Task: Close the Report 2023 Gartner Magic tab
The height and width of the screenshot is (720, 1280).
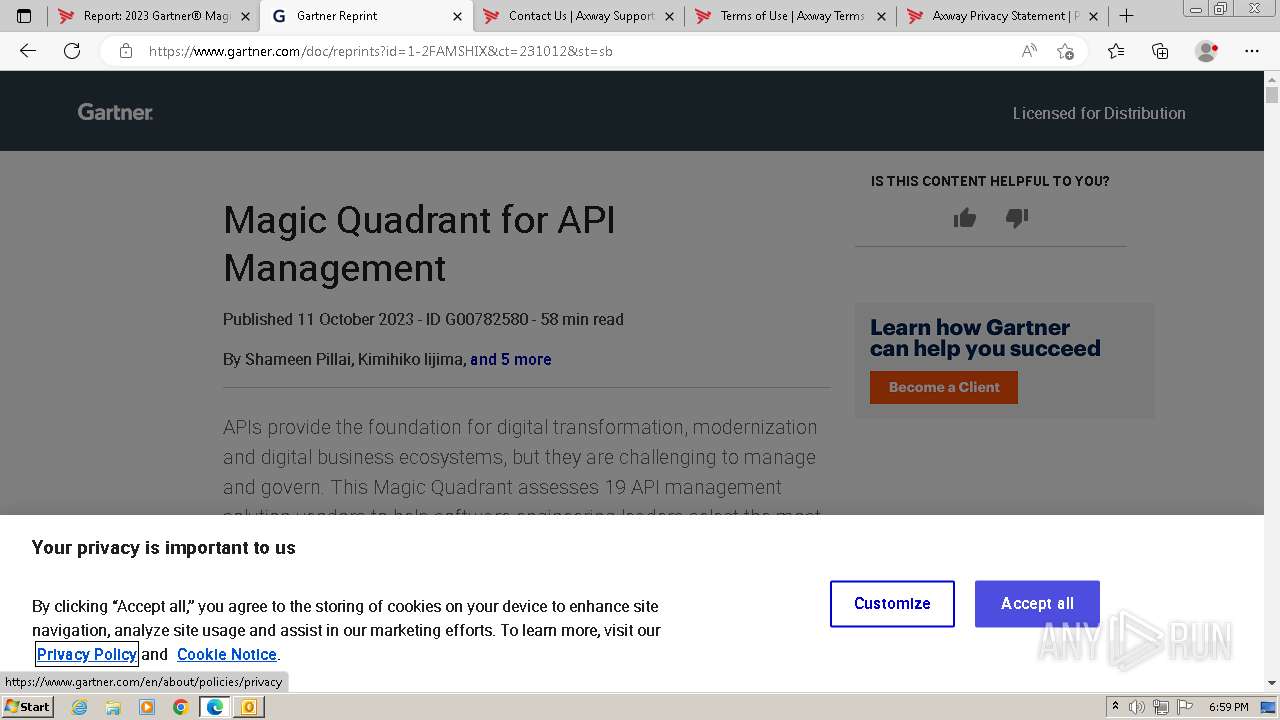Action: (245, 16)
